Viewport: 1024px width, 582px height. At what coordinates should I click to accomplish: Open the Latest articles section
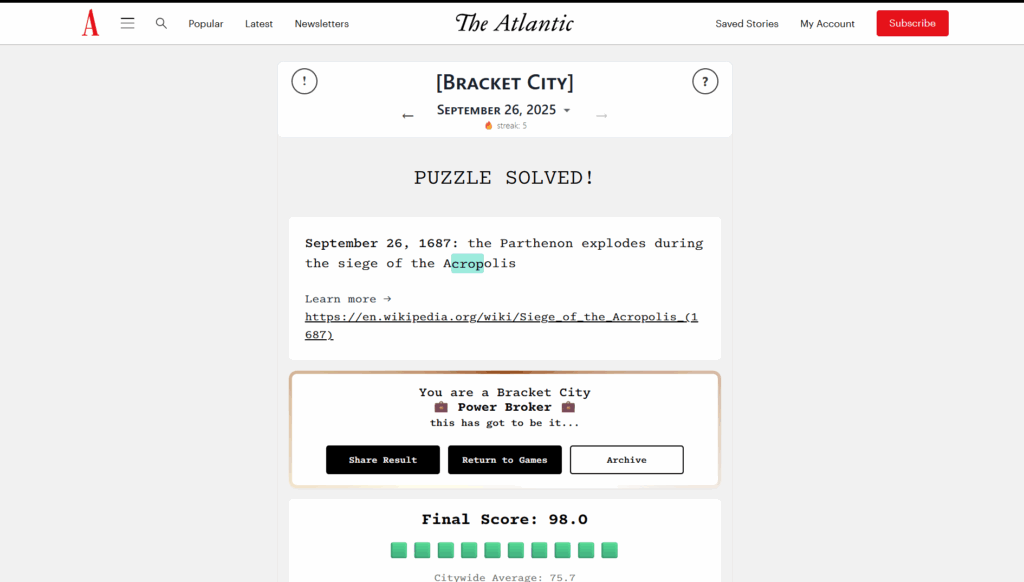click(258, 23)
